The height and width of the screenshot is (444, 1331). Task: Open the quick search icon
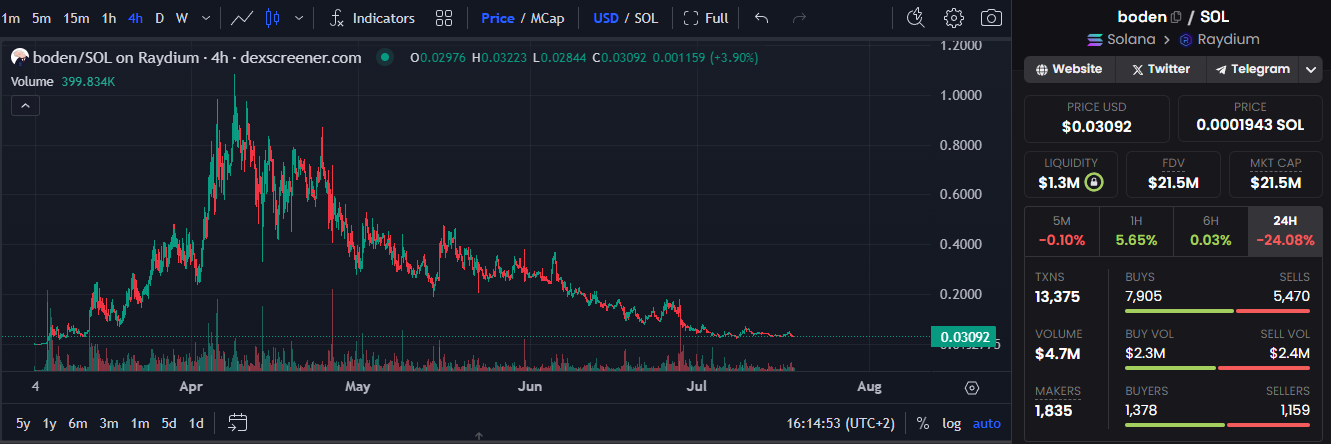[915, 18]
